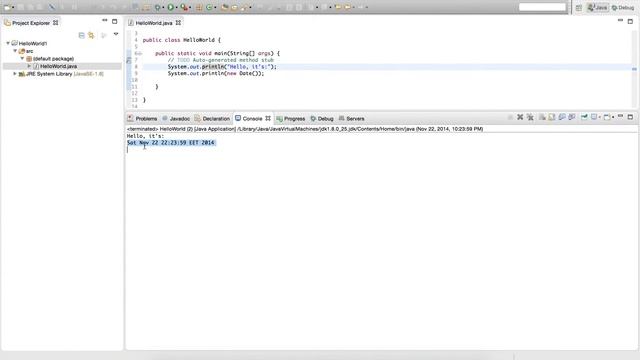The image size is (640, 360).
Task: Click the Debug bug icon in toolbar
Action: click(x=157, y=7)
